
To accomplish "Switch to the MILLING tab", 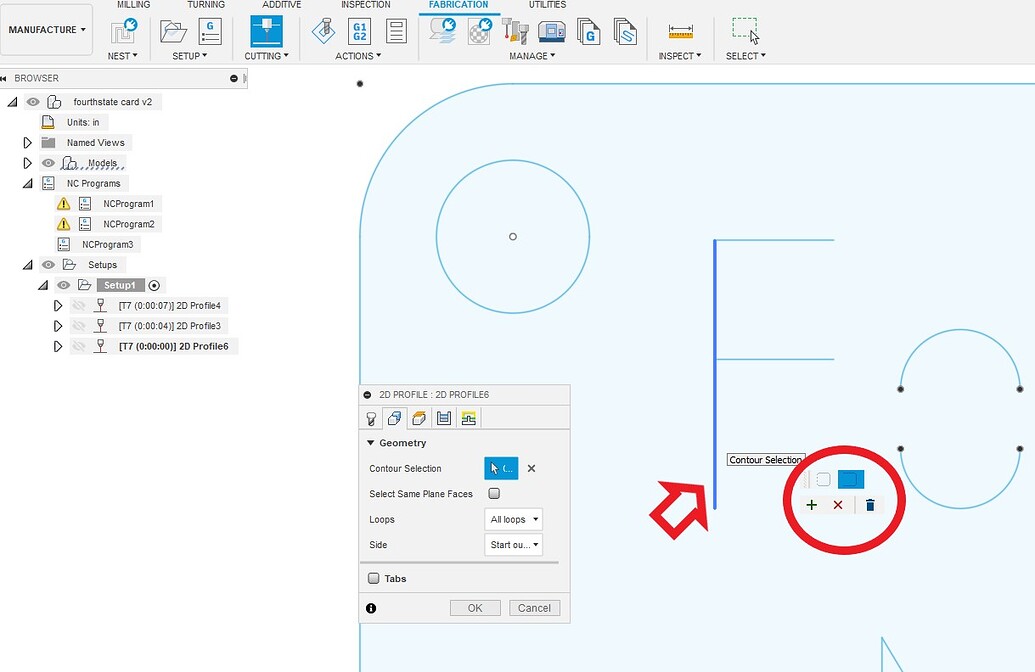I will 133,5.
